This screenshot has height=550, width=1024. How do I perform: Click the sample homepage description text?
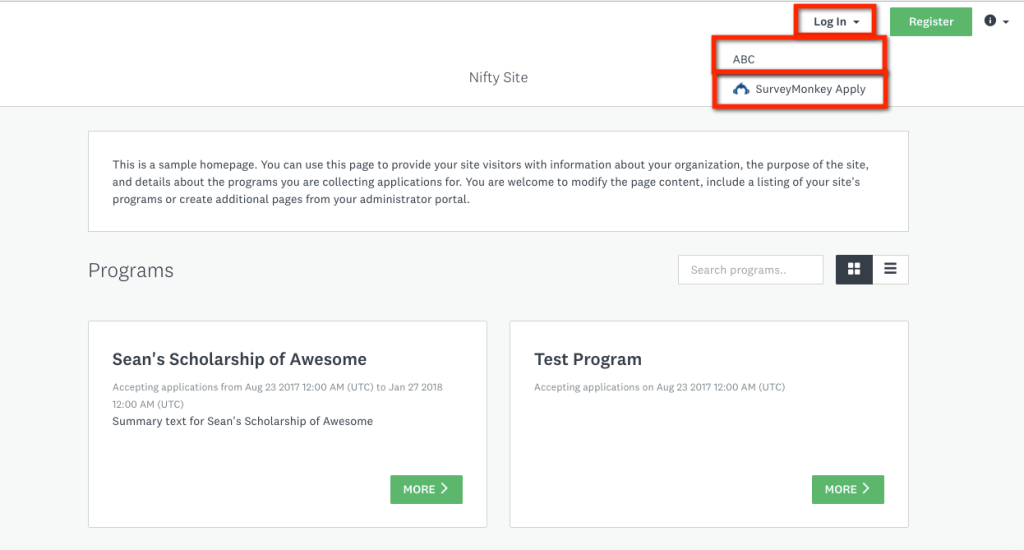(490, 182)
